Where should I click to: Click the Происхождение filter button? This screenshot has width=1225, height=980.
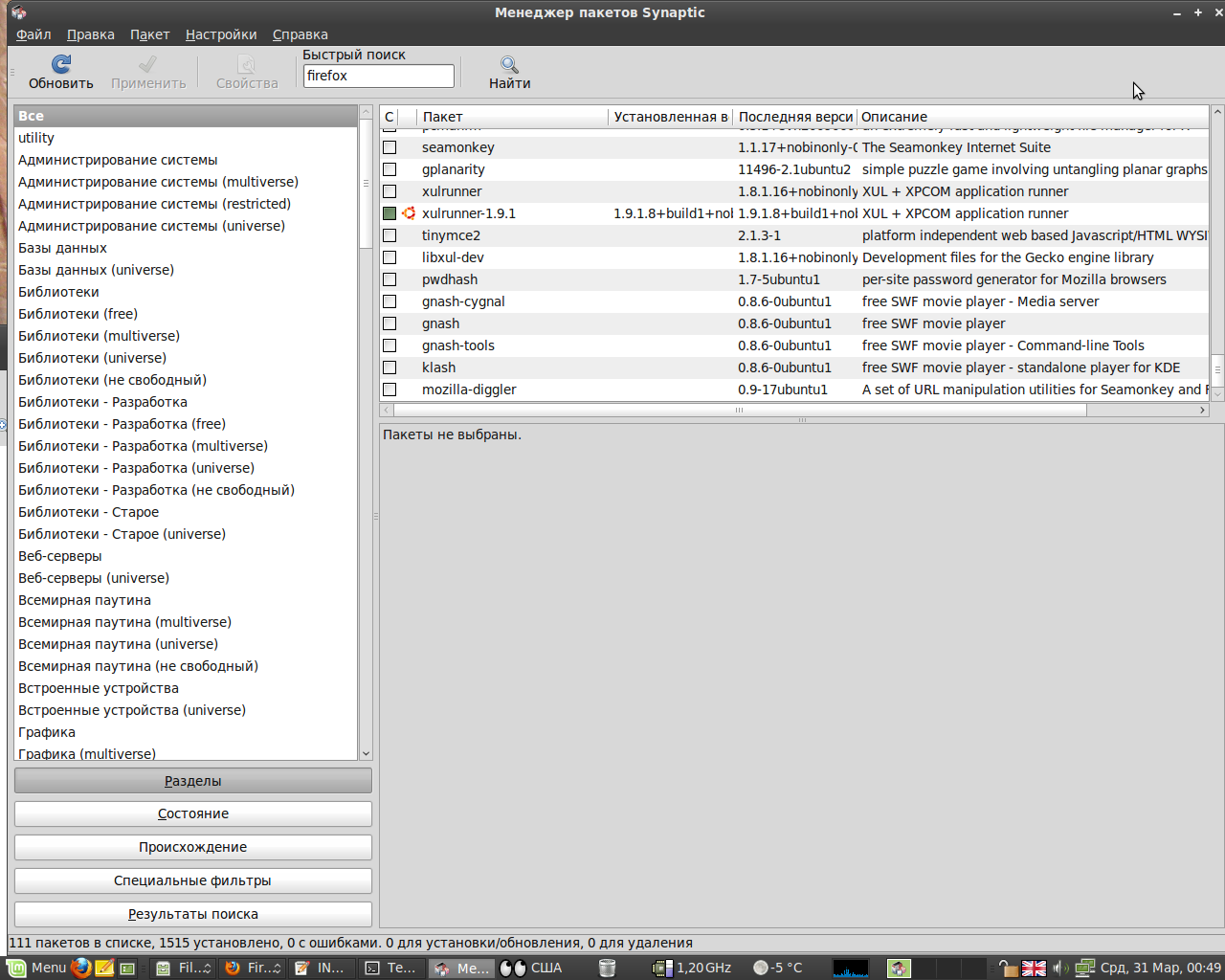[193, 847]
